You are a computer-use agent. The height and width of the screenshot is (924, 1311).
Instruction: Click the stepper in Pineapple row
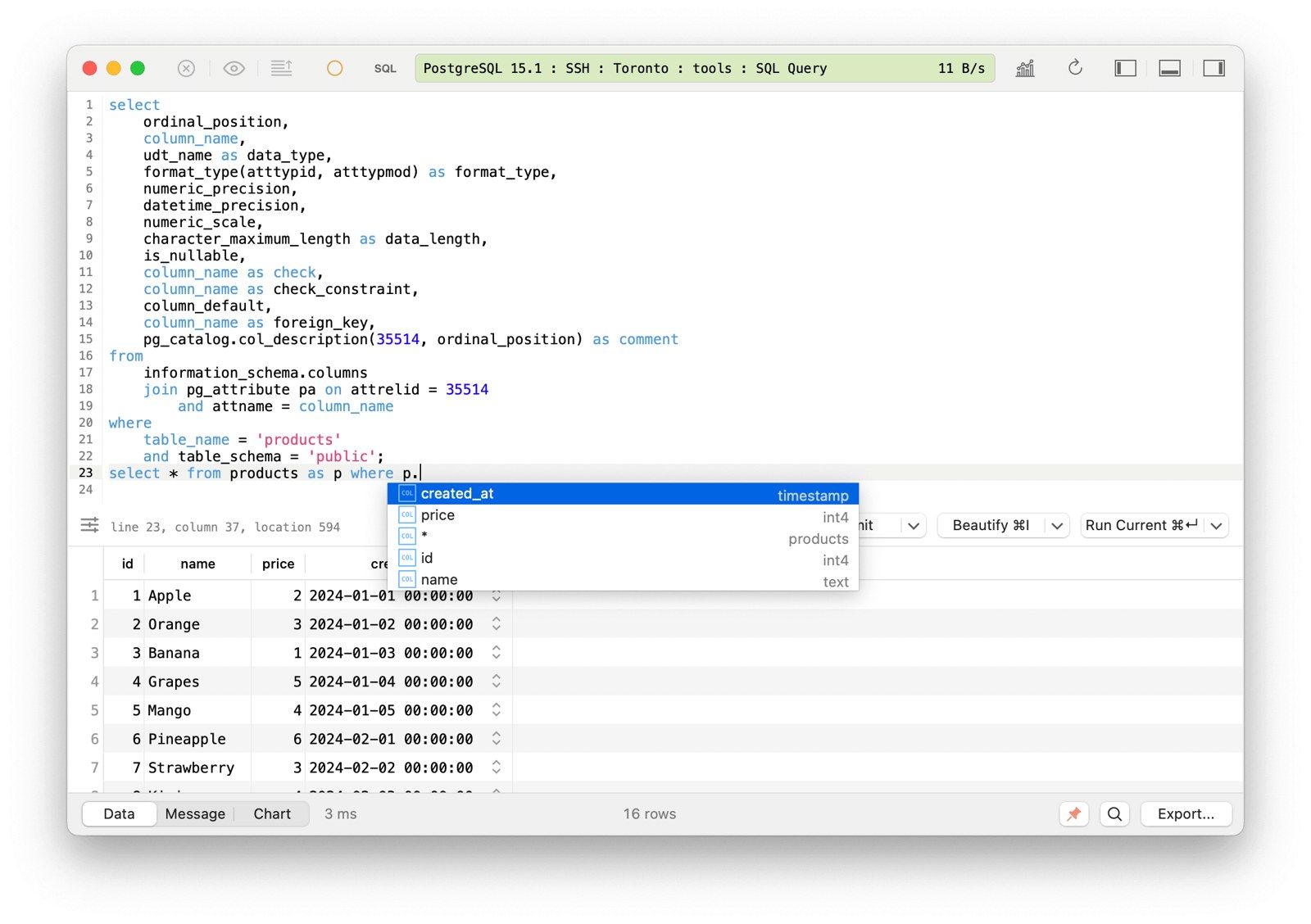coord(497,739)
